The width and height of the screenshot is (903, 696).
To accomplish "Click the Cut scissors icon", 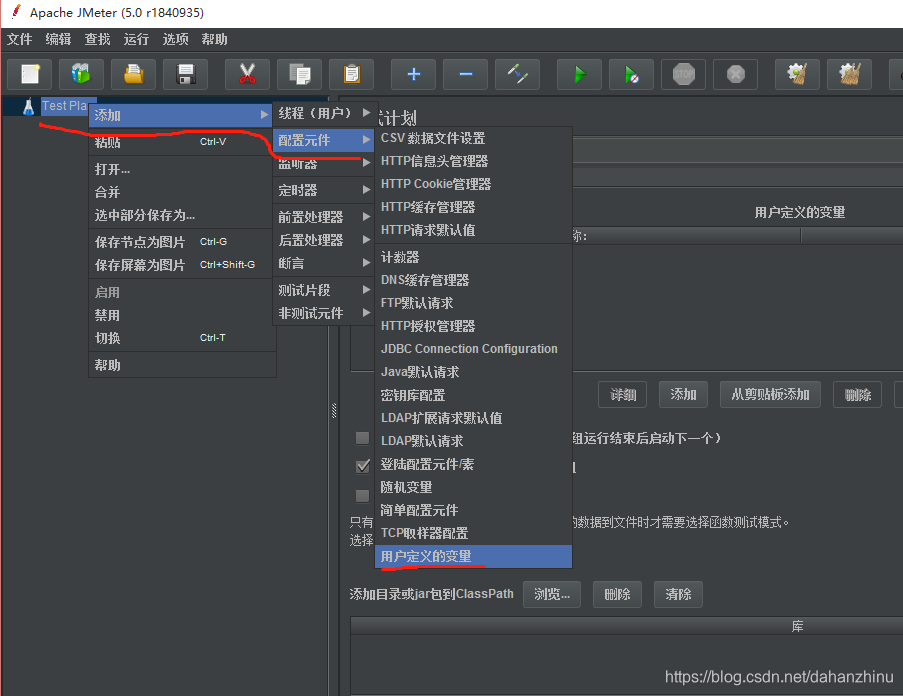I will (x=247, y=74).
